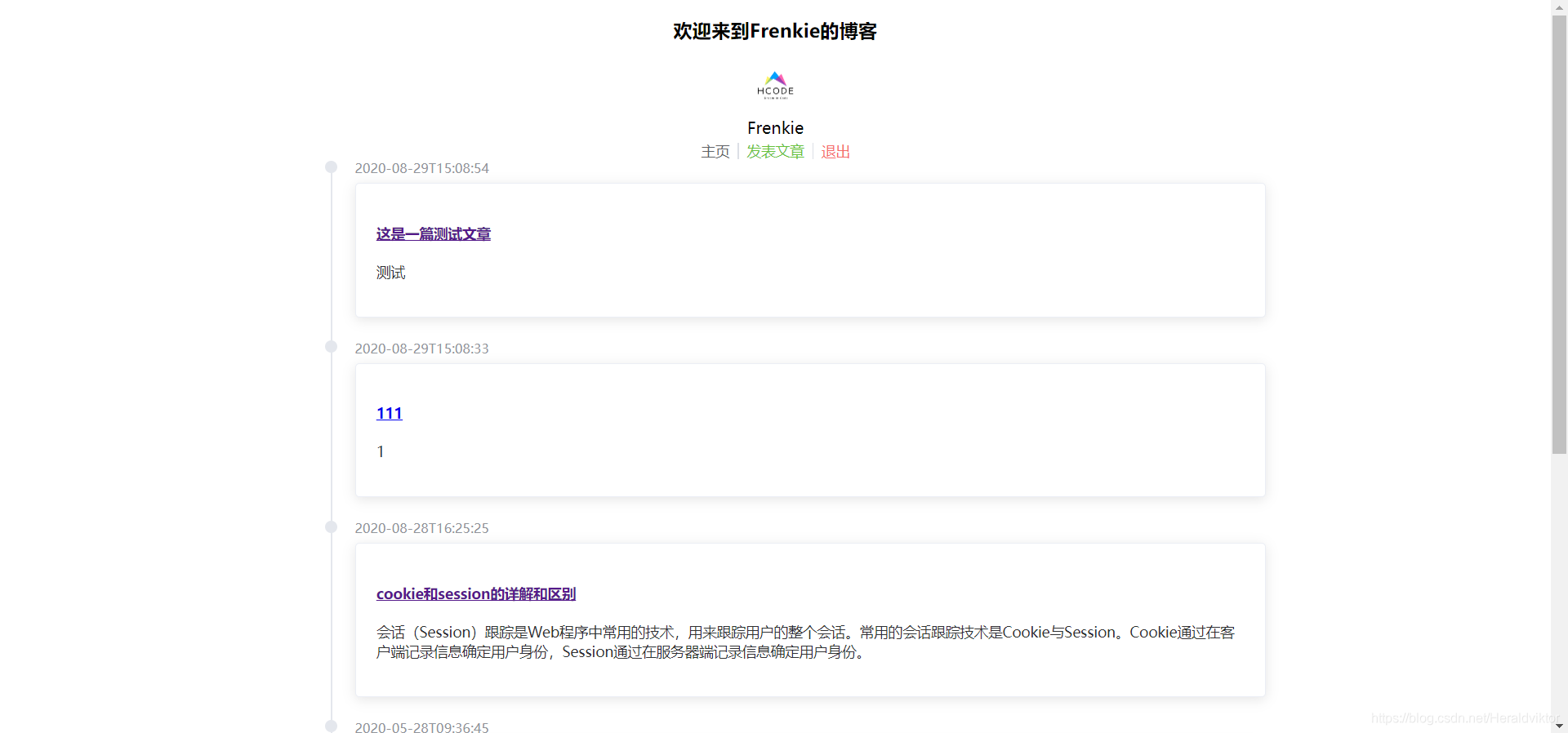The width and height of the screenshot is (1568, 733).
Task: Click the 退出 logout link
Action: 835,152
